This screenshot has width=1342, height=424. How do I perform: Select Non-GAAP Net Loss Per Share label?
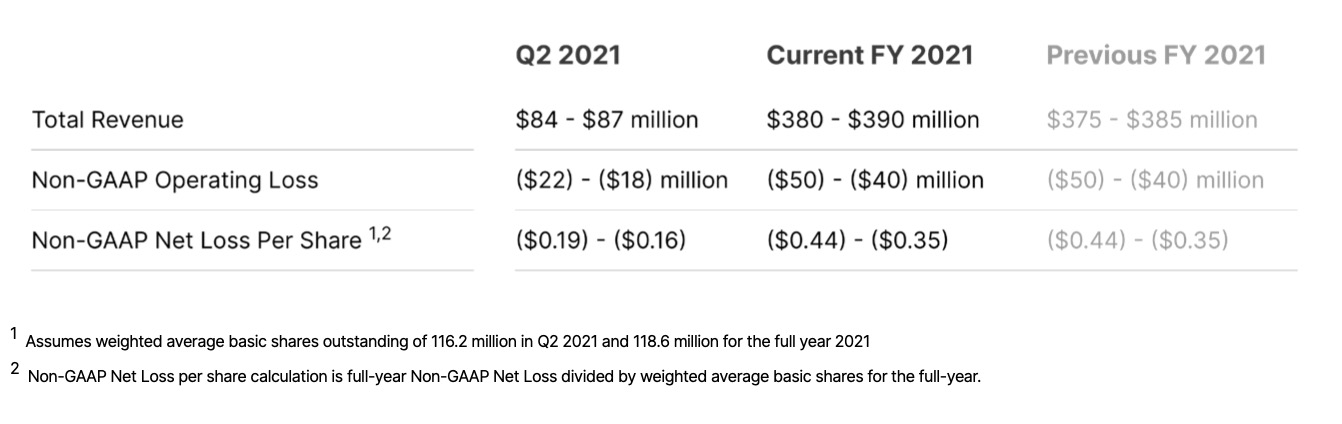(x=196, y=240)
